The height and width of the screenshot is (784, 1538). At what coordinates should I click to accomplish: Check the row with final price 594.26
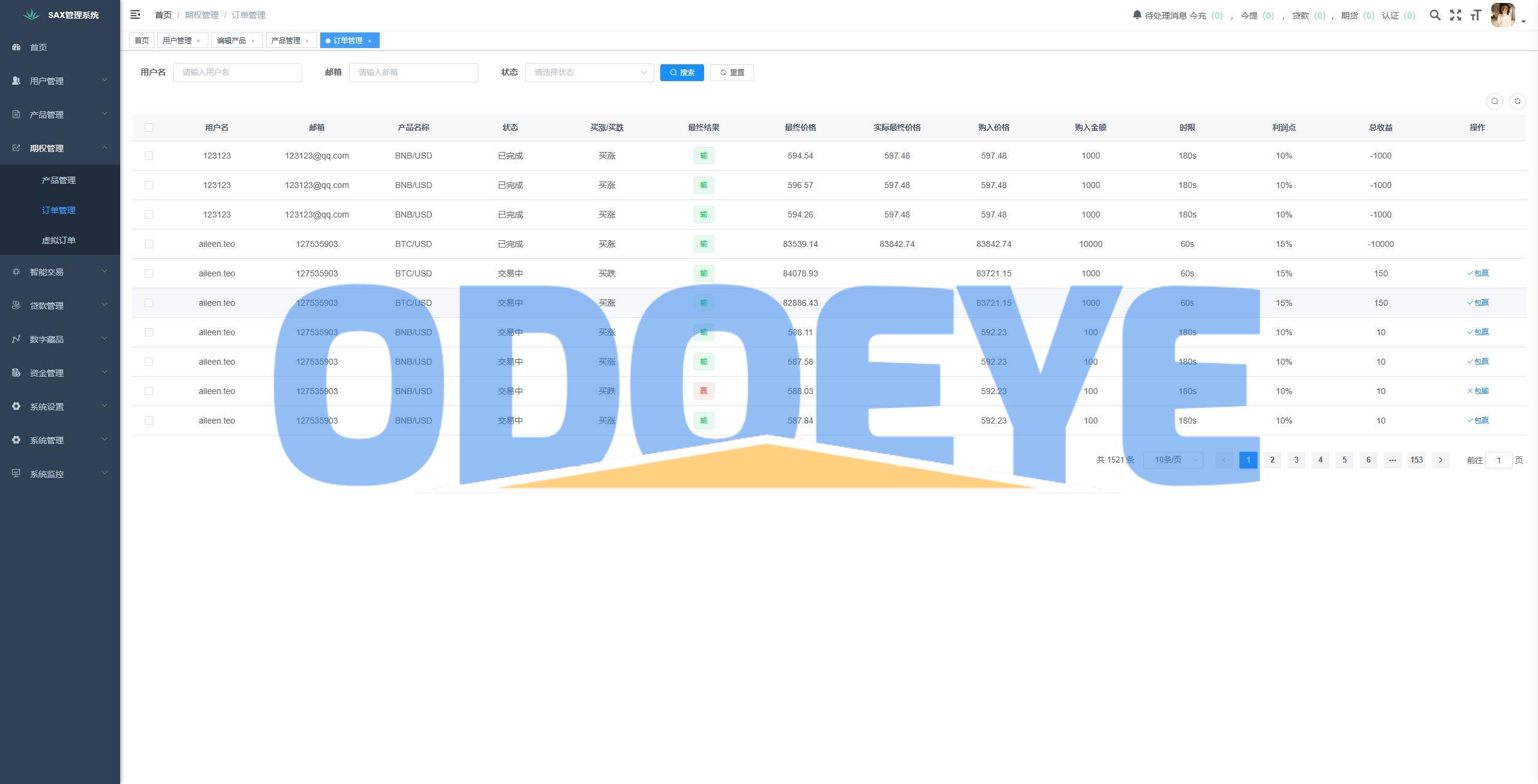tap(149, 214)
